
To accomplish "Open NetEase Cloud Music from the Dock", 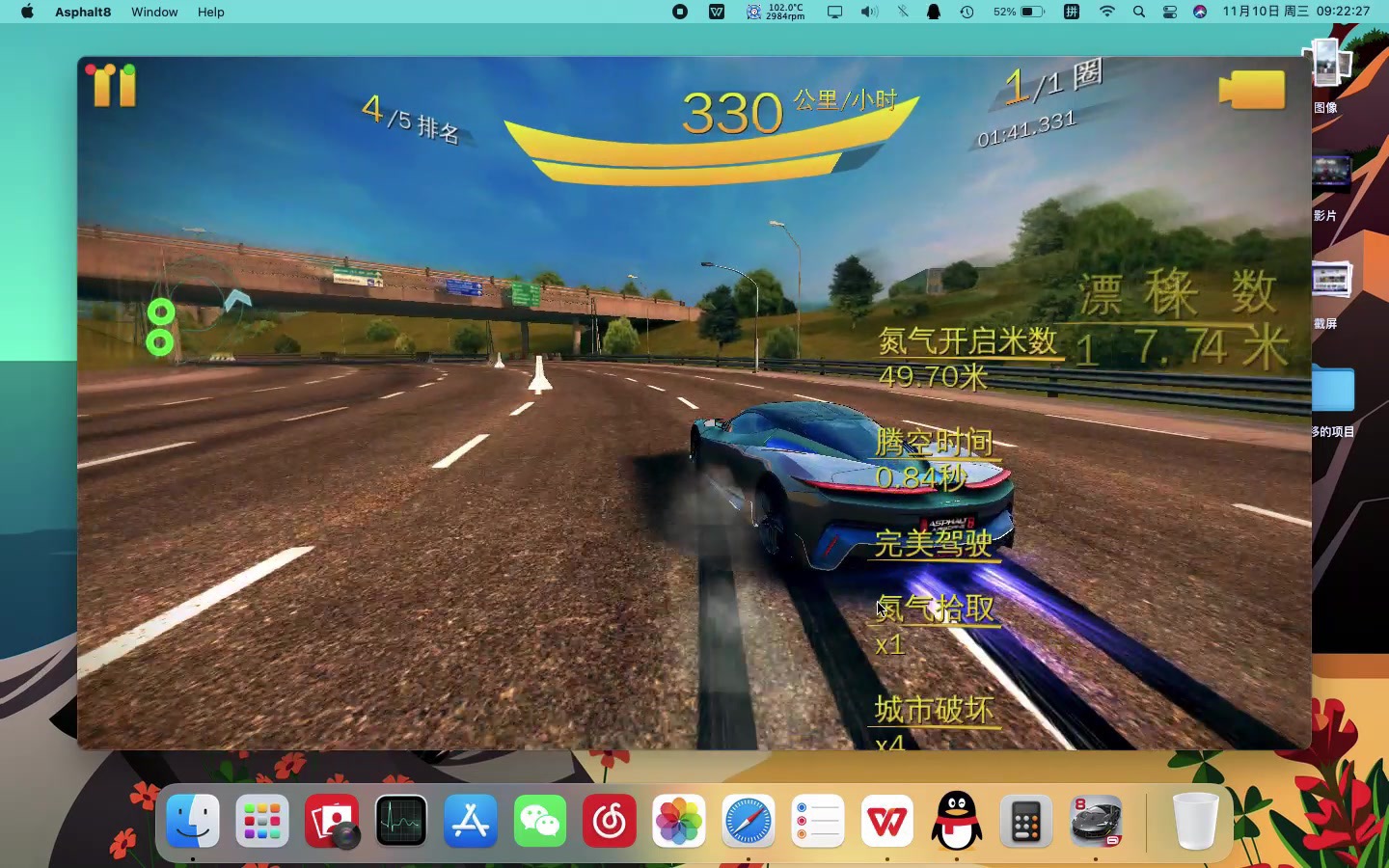I will [x=610, y=822].
